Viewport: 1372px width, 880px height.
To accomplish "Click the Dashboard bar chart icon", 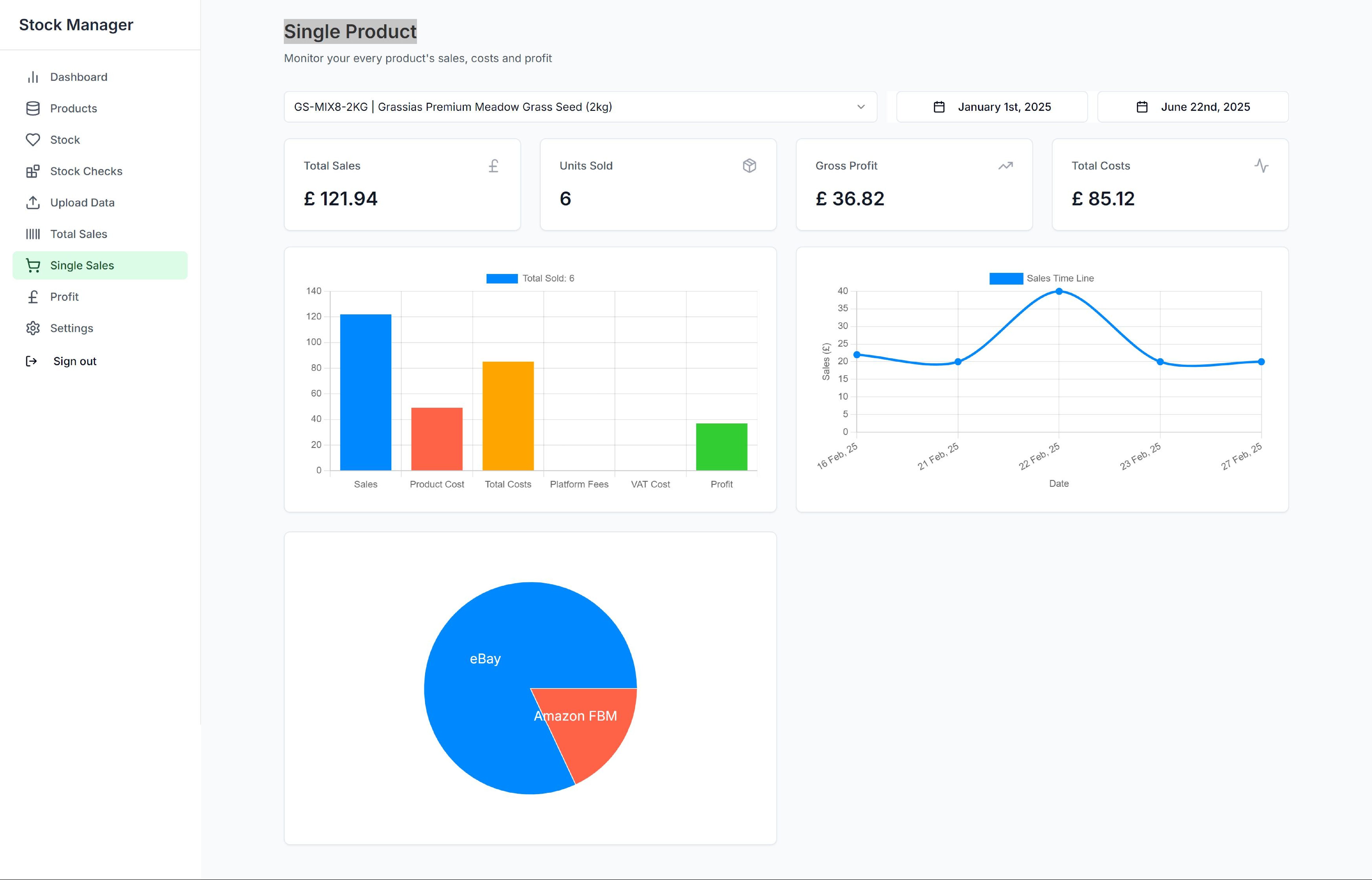I will point(33,77).
